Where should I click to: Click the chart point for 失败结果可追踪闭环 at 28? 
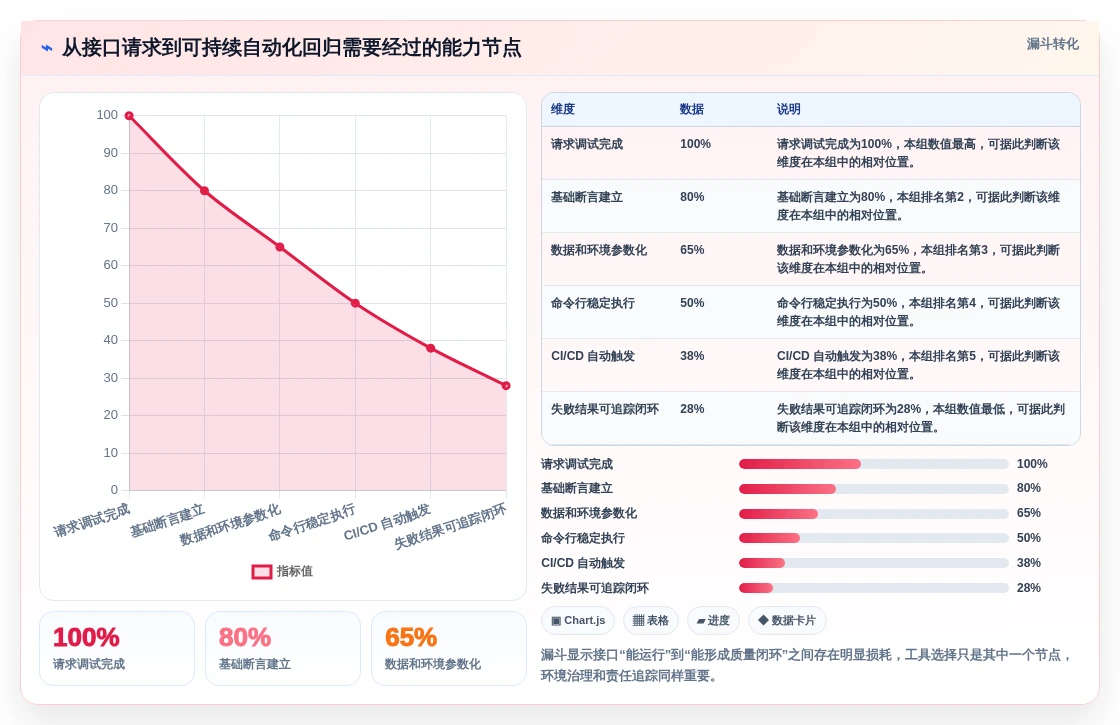click(506, 386)
